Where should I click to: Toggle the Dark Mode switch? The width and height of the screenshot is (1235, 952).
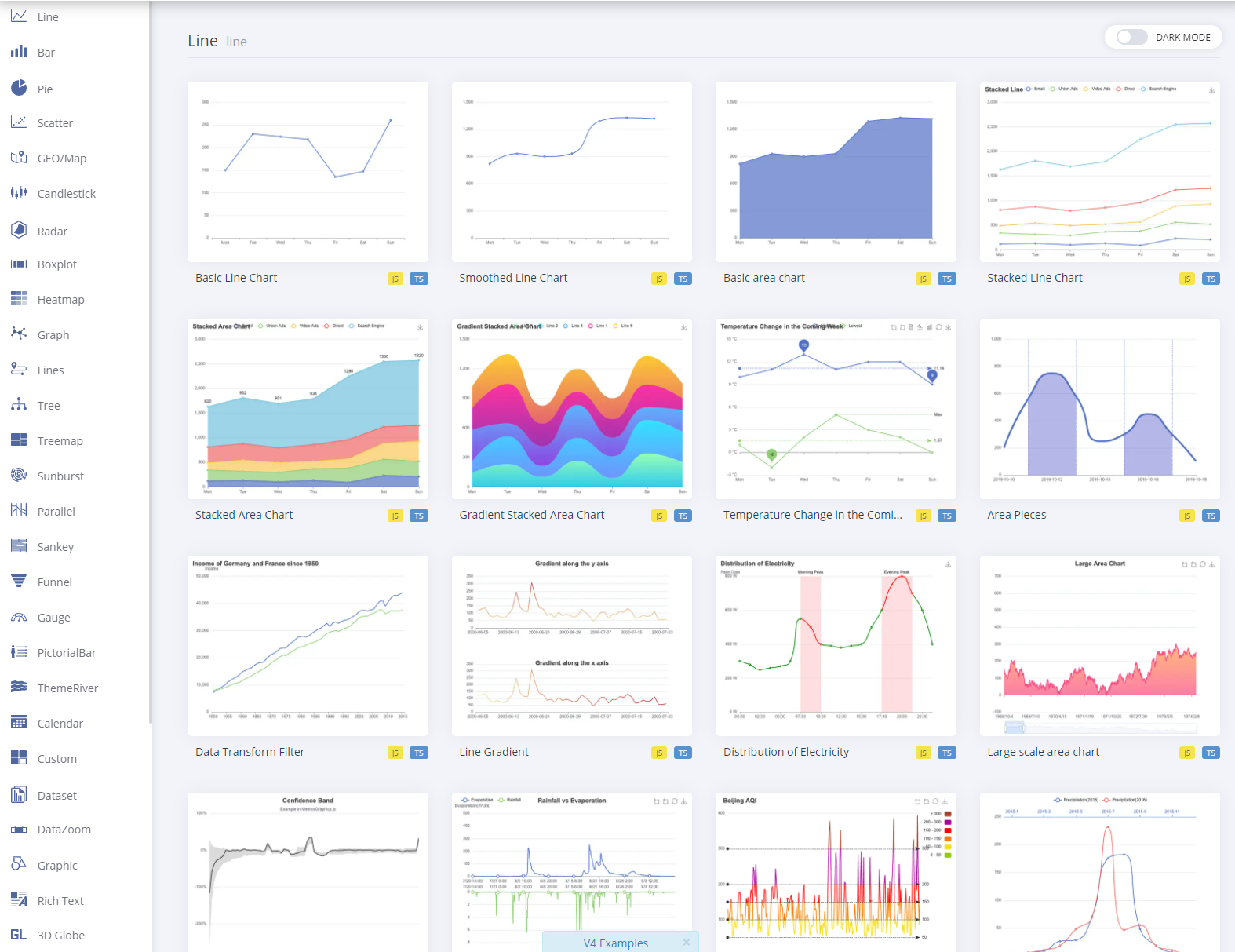pyautogui.click(x=1131, y=37)
